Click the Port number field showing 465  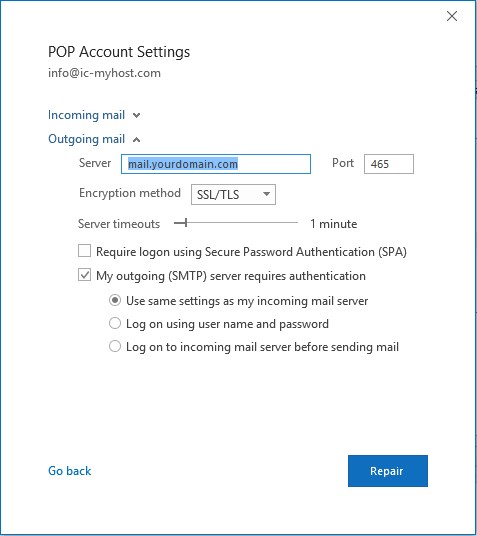click(x=389, y=164)
